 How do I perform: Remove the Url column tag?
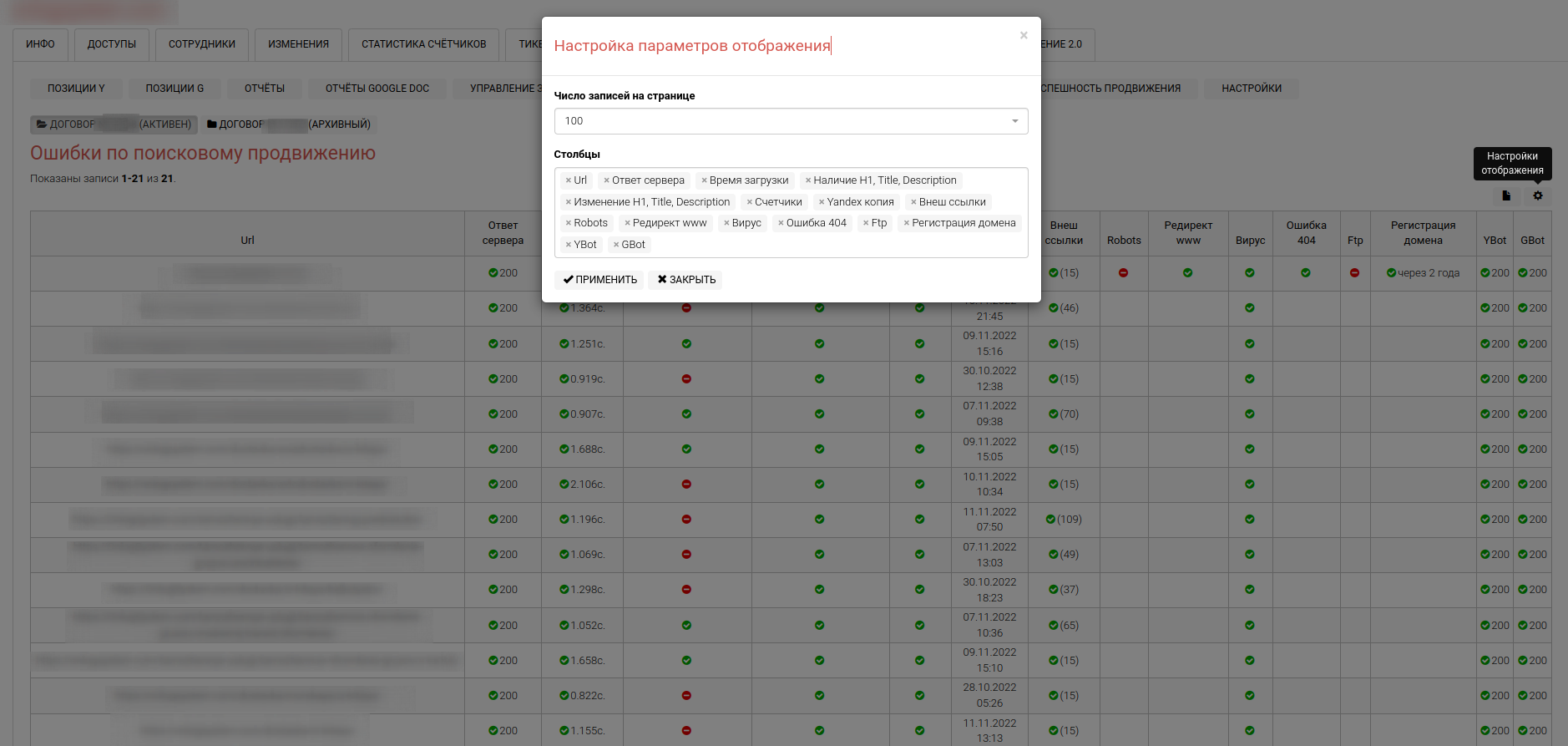point(569,180)
